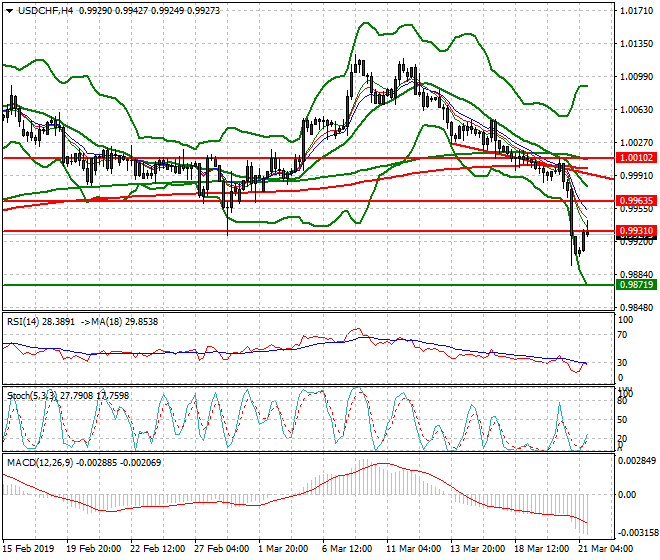This screenshot has height=560, width=660.
Task: Click the 21 Mar 04:00 time label
Action: pyautogui.click(x=605, y=549)
